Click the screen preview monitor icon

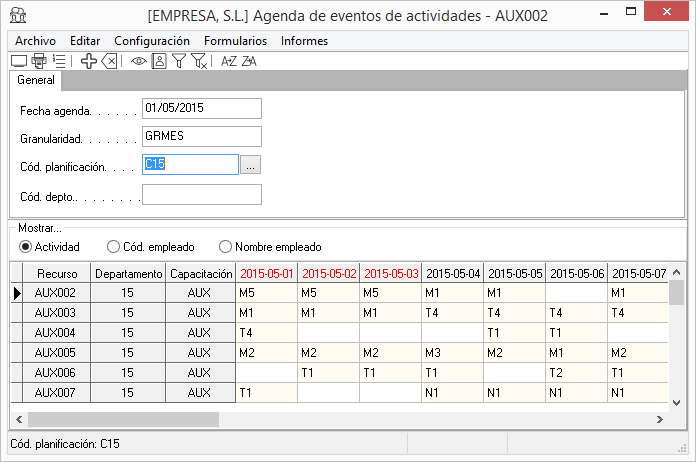19,61
